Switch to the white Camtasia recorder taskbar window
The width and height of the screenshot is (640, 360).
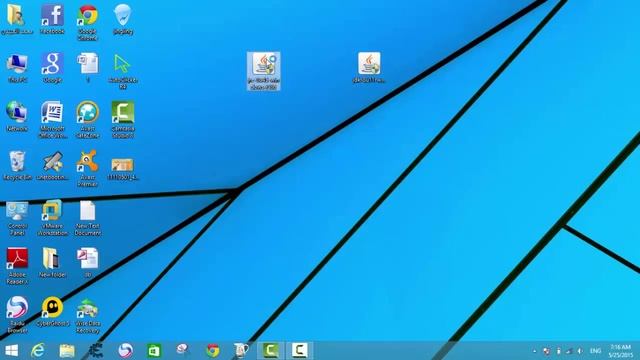[299, 350]
